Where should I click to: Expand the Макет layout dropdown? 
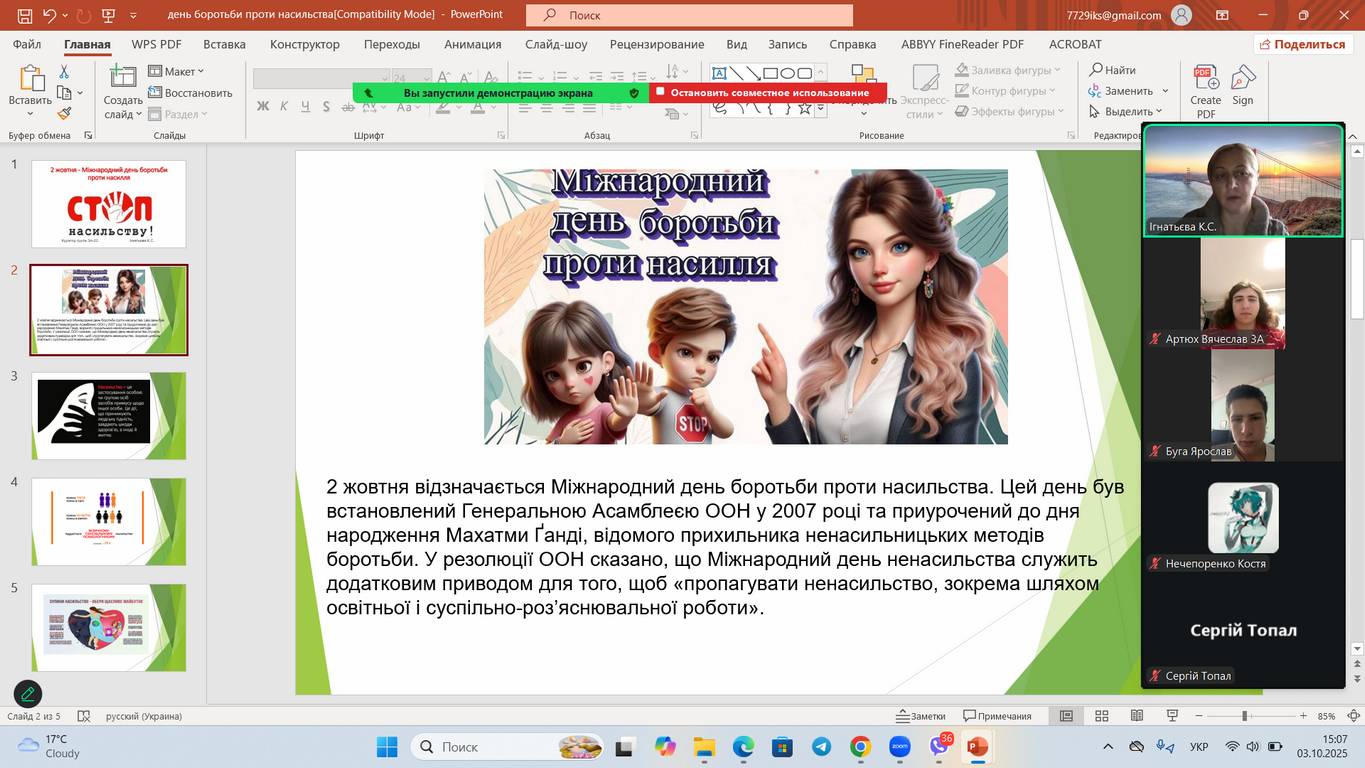(x=177, y=71)
